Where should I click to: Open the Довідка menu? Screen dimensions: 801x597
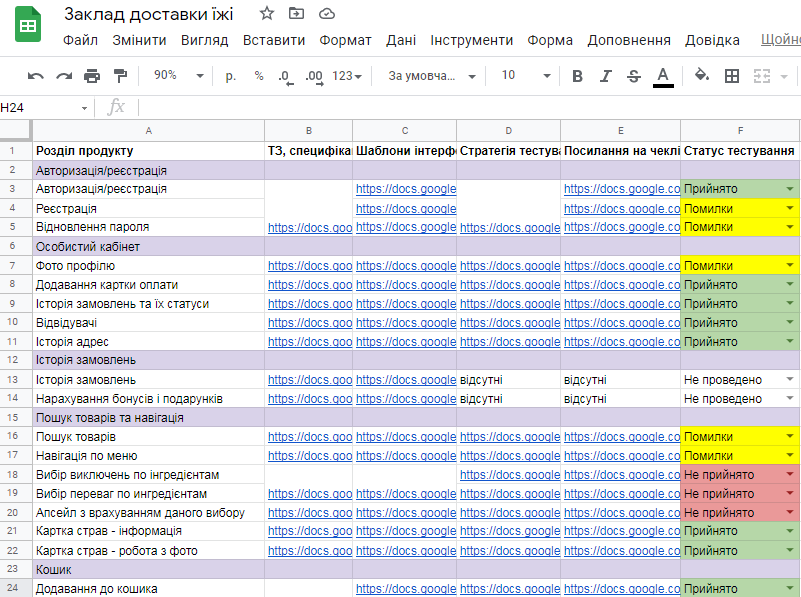(713, 40)
